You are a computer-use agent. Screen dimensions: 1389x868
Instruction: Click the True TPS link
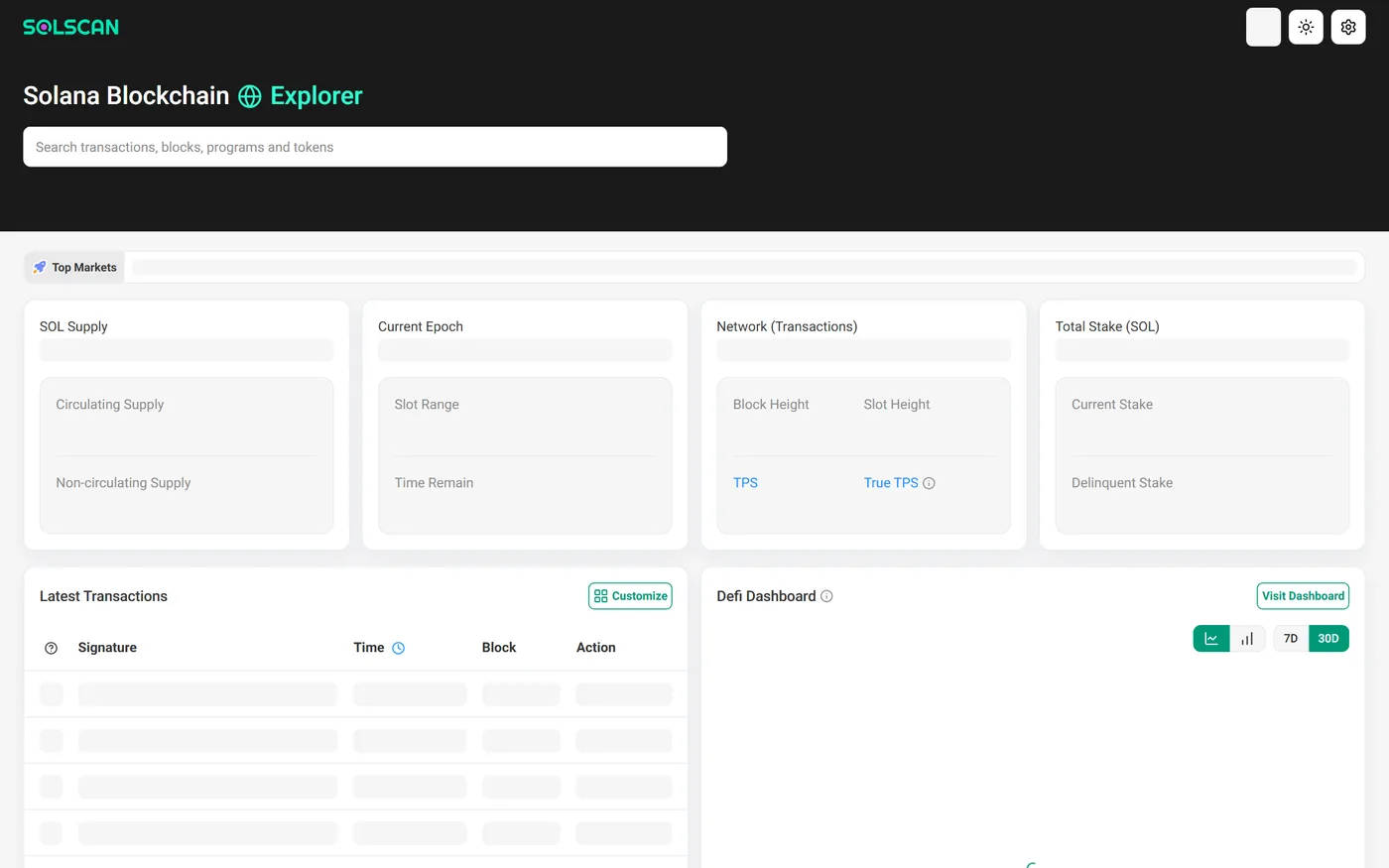click(891, 483)
